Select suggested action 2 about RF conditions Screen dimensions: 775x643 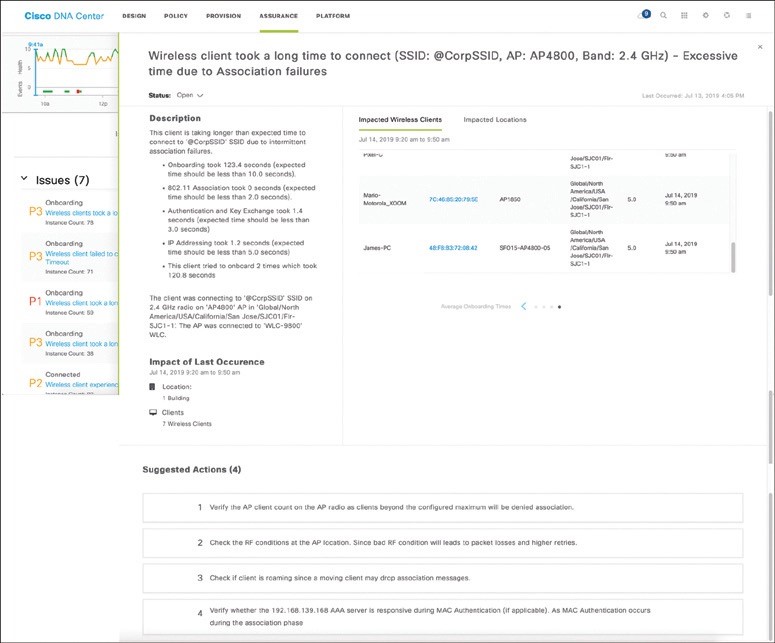(443, 543)
